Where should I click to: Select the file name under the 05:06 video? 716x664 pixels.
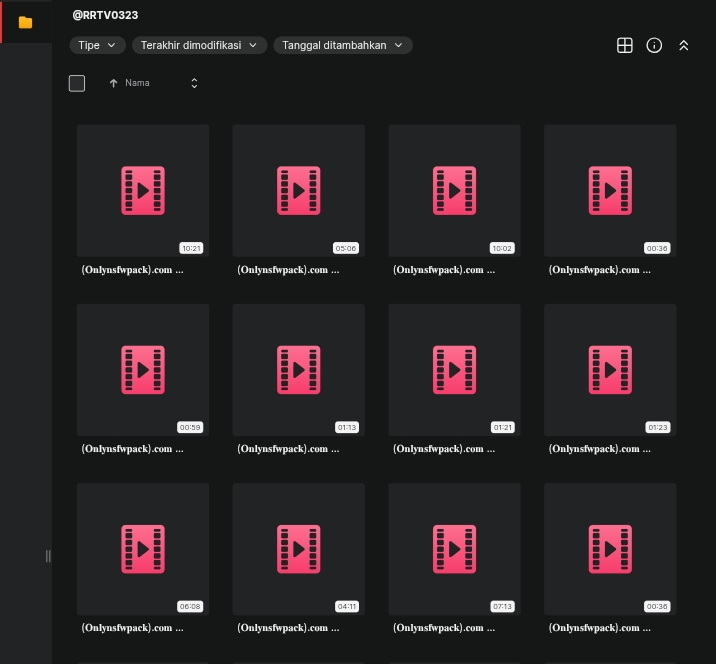pos(288,270)
